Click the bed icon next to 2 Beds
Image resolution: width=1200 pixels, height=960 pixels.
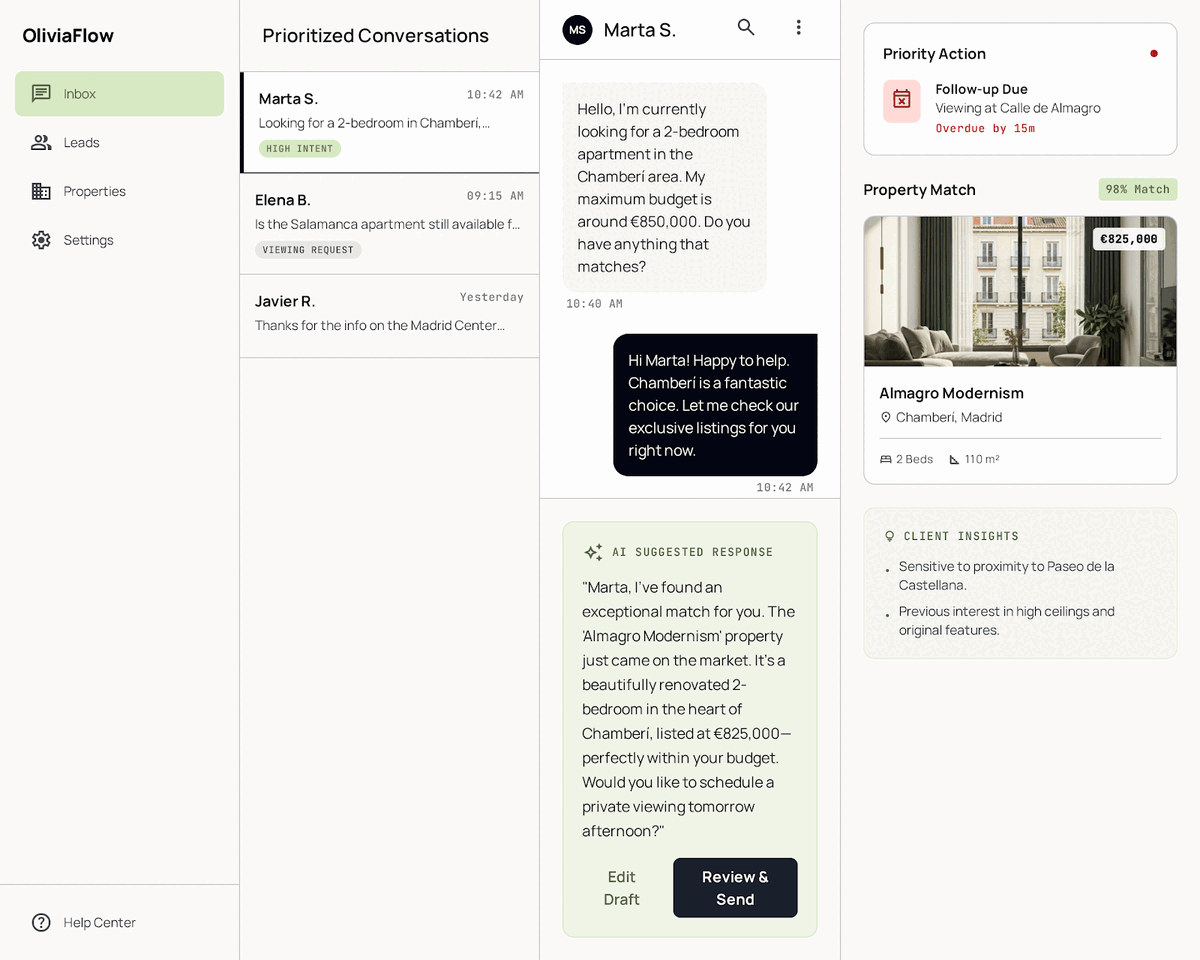(885, 459)
